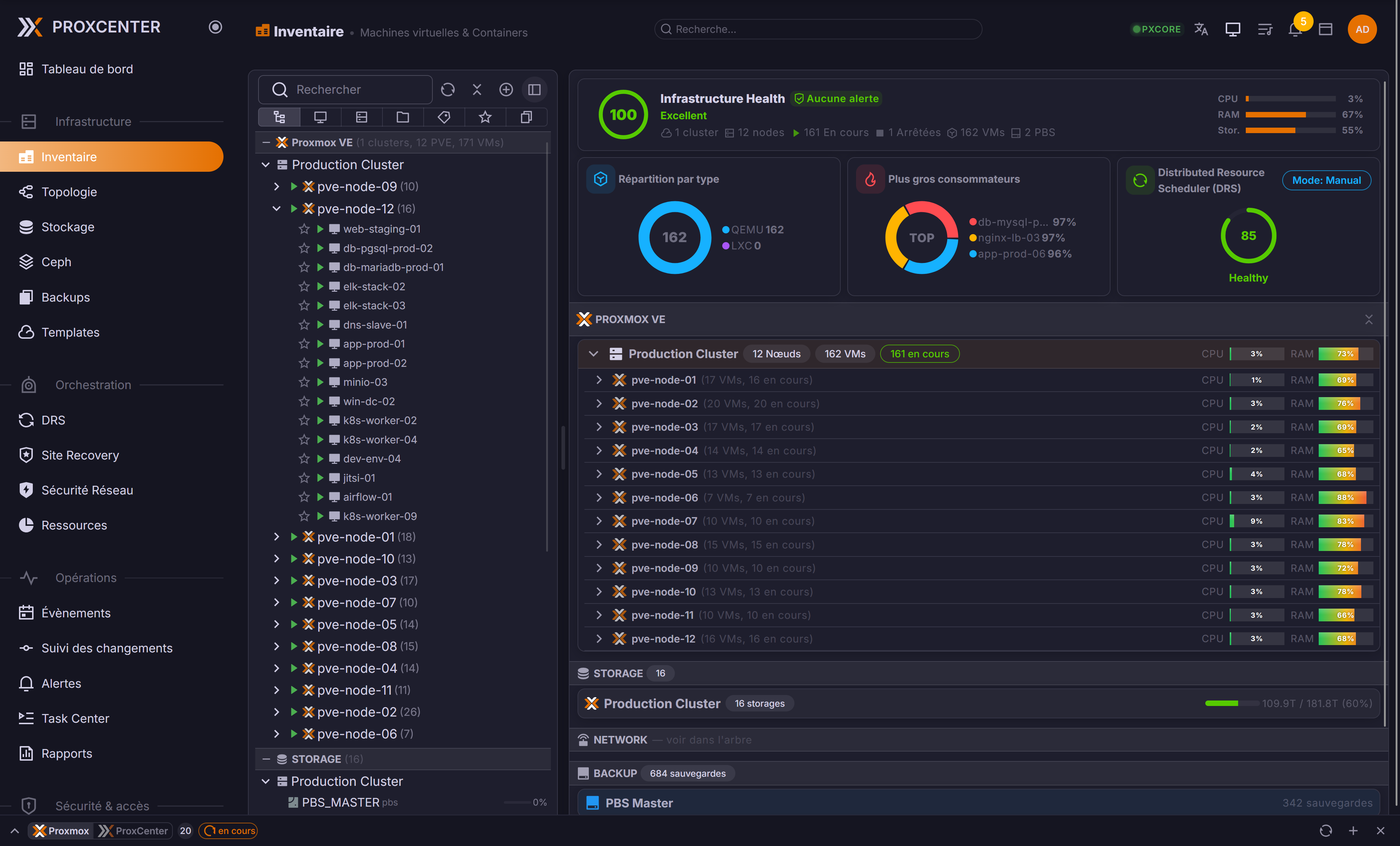The image size is (1400, 846).
Task: Expand pve-node-06 row in right panel
Action: click(598, 498)
